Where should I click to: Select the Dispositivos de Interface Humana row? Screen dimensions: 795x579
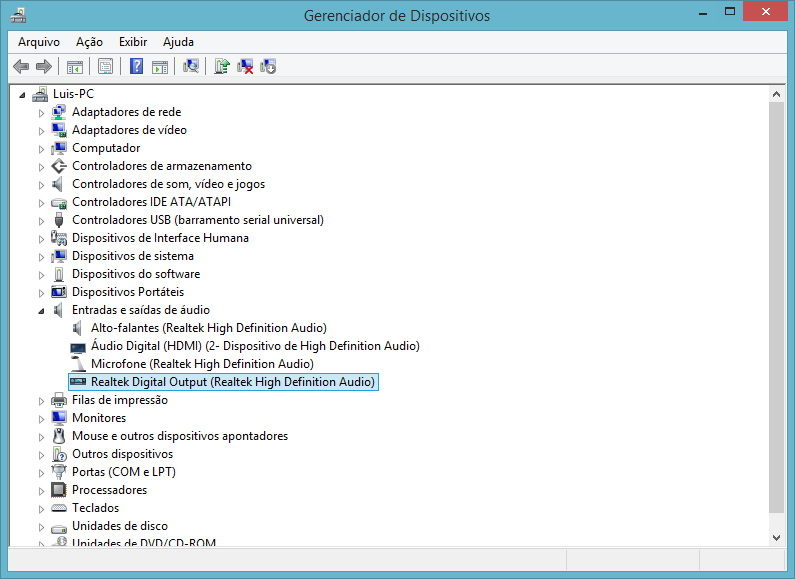click(x=160, y=238)
